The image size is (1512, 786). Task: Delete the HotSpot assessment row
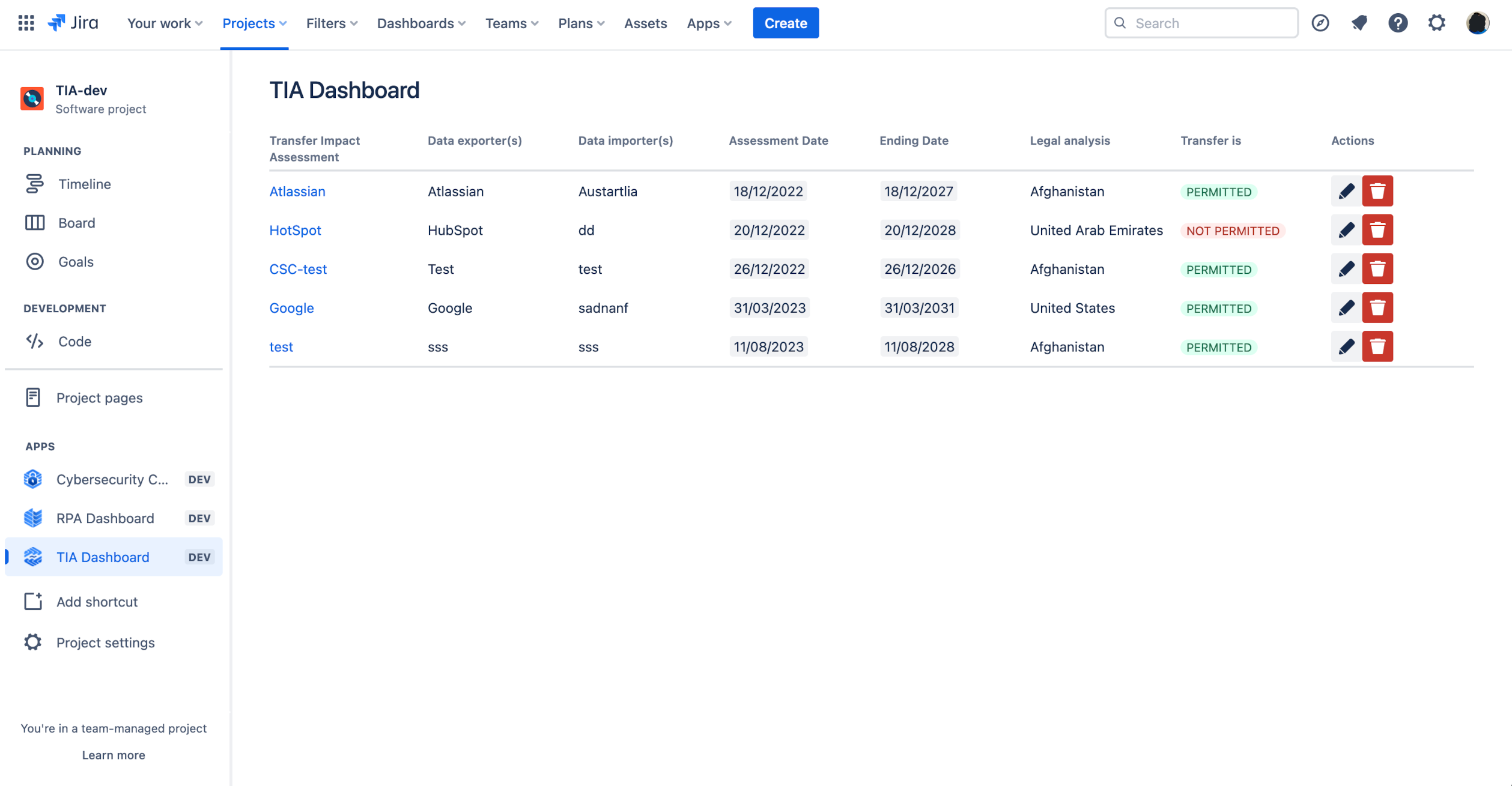pyautogui.click(x=1377, y=230)
